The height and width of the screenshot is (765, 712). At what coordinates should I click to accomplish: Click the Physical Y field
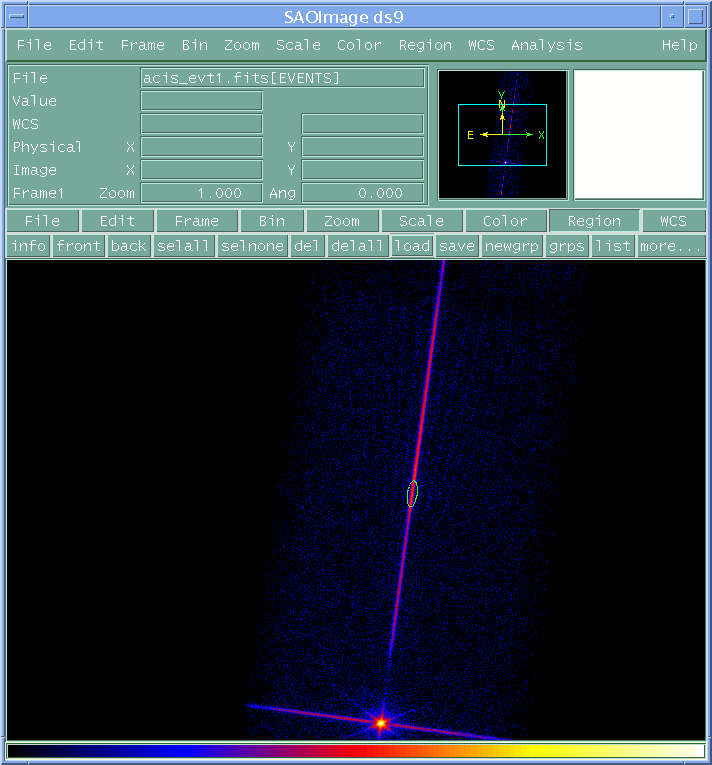point(363,147)
